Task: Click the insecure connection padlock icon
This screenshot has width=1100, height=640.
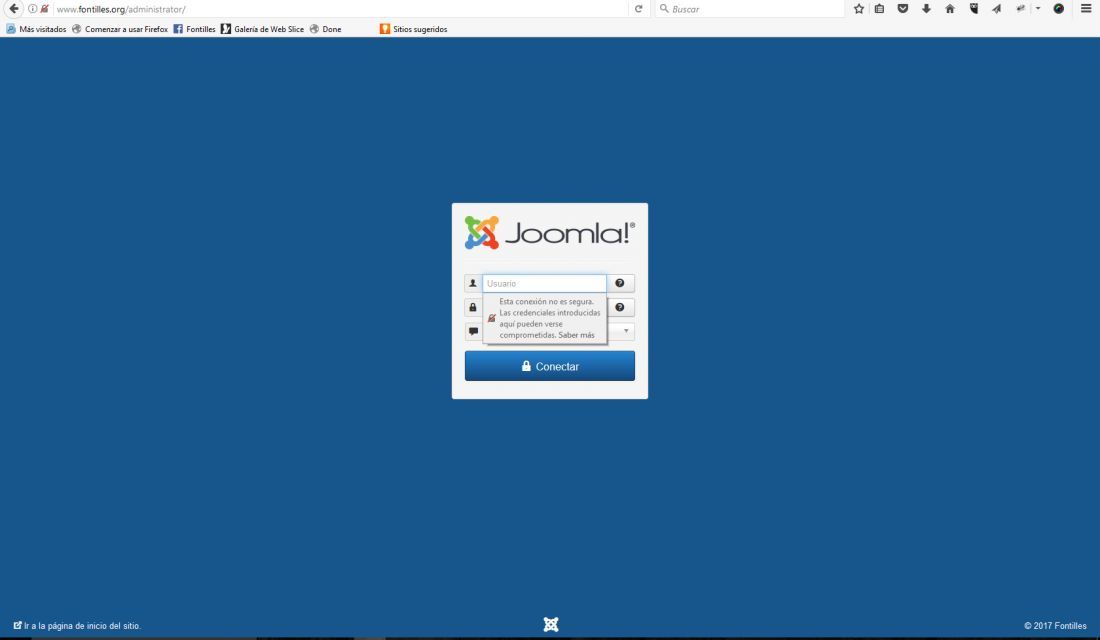Action: [x=44, y=9]
